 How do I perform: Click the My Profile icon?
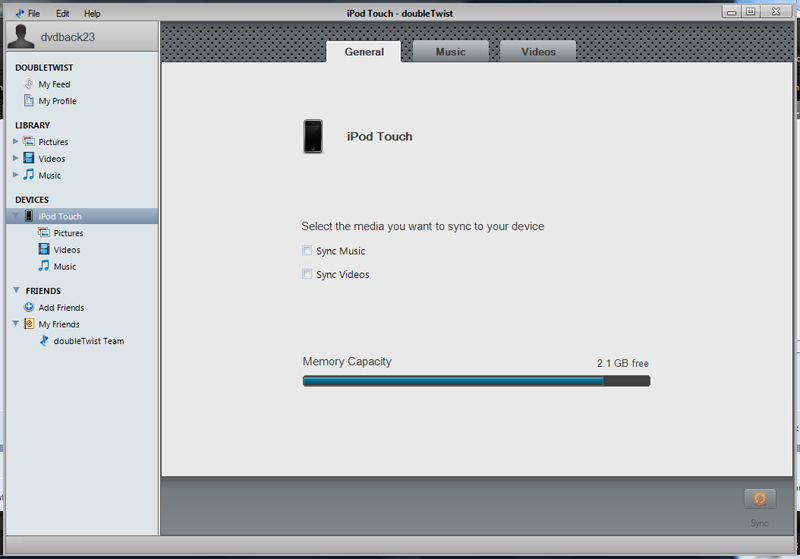click(29, 100)
